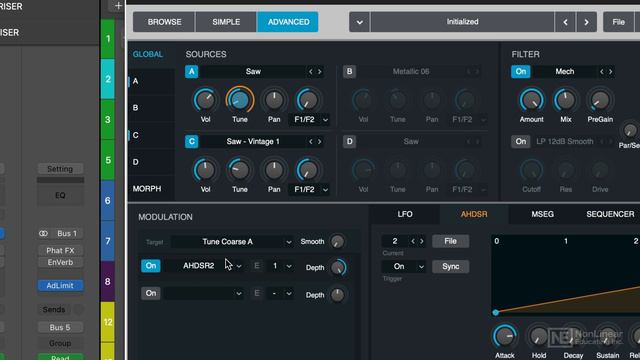The height and width of the screenshot is (360, 640).
Task: Adjust source A Vol knob
Action: (x=205, y=100)
